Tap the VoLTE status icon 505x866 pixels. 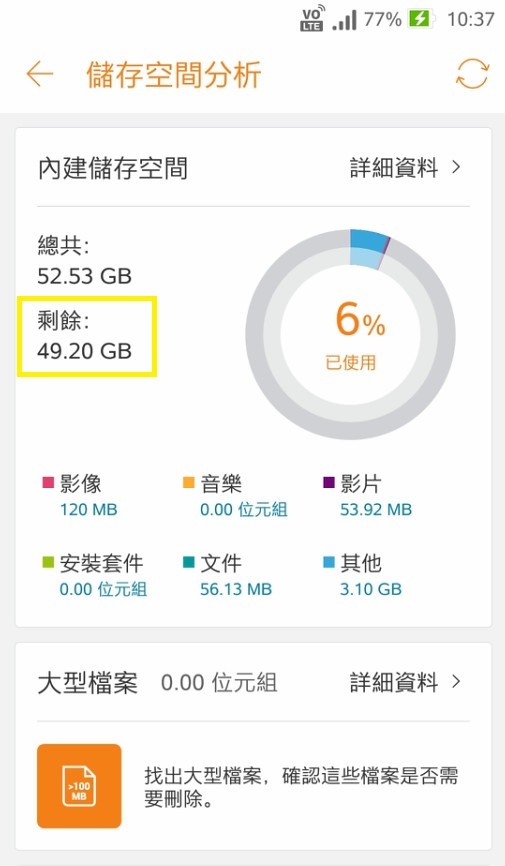[x=312, y=18]
